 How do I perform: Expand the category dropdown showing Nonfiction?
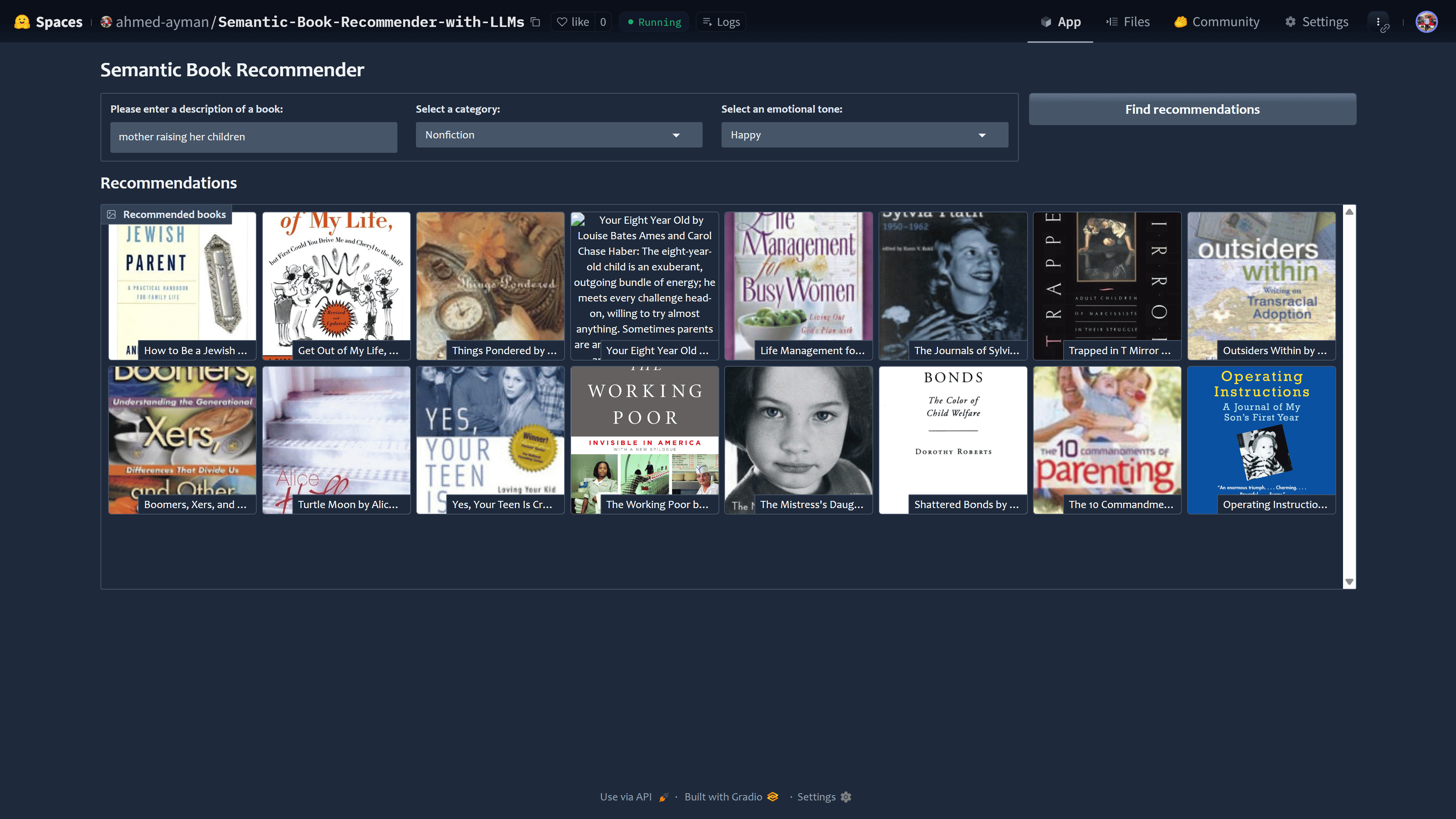(x=559, y=135)
